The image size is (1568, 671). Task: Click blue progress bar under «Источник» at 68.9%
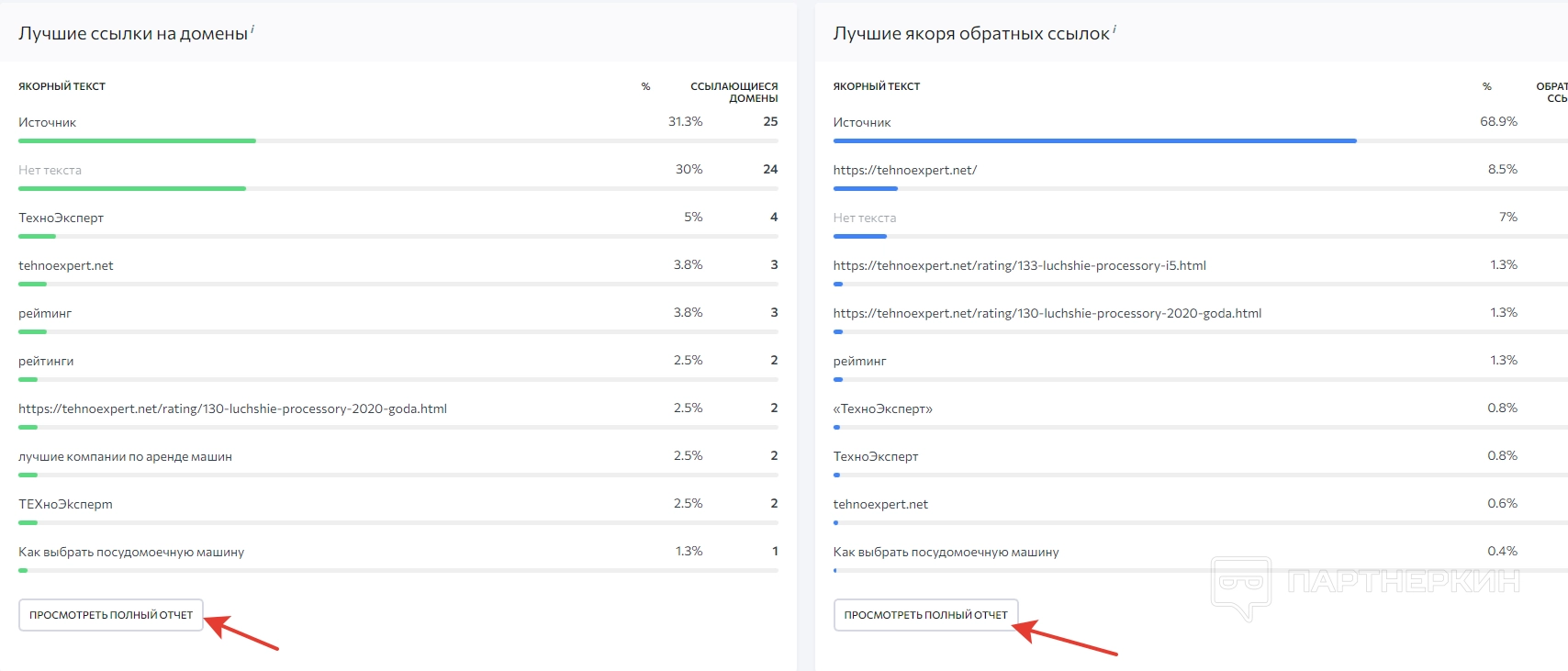(1094, 141)
